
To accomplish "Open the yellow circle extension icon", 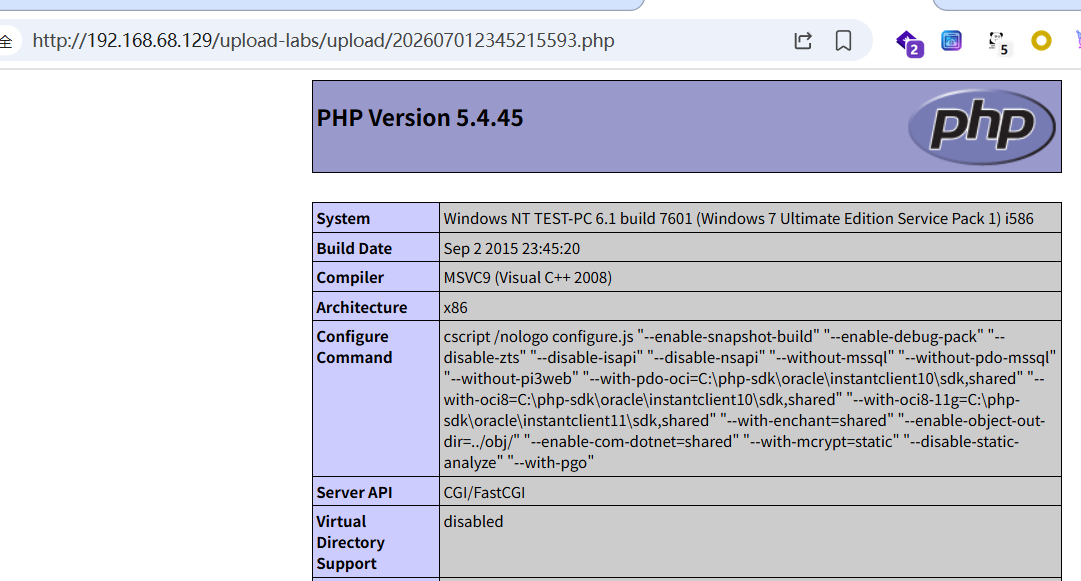I will pyautogui.click(x=1041, y=41).
